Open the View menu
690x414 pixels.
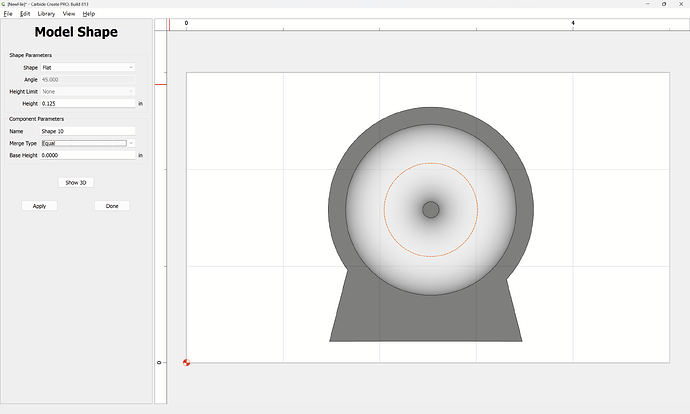pos(69,14)
